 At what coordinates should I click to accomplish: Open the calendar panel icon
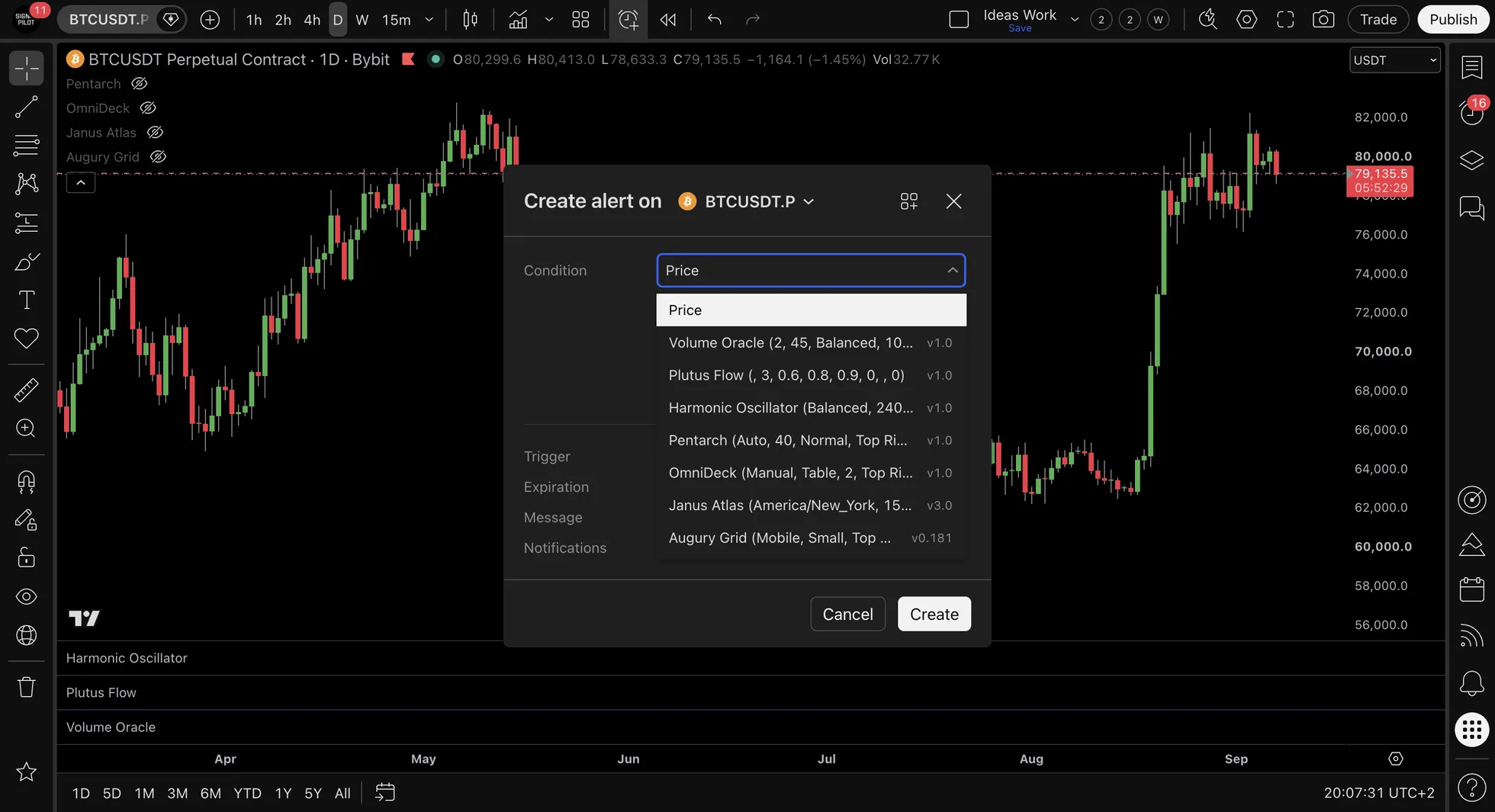pos(1472,589)
